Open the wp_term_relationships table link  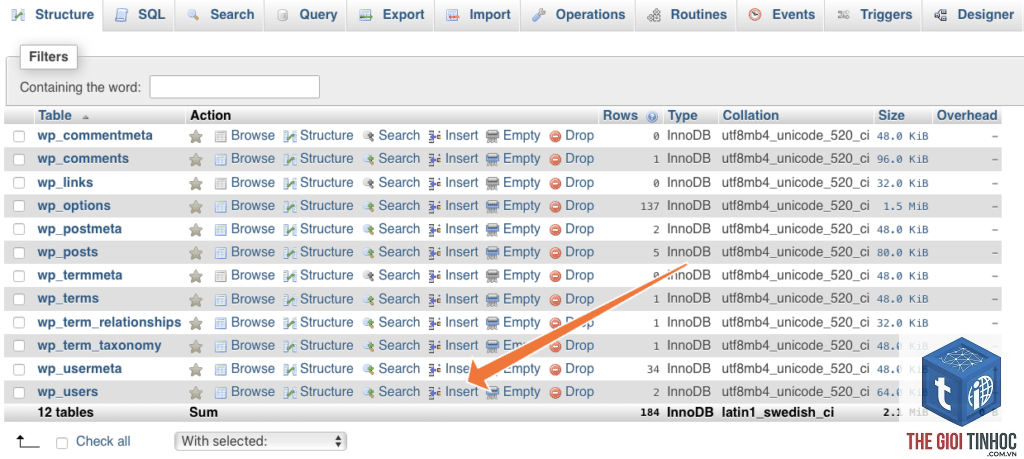(x=109, y=322)
